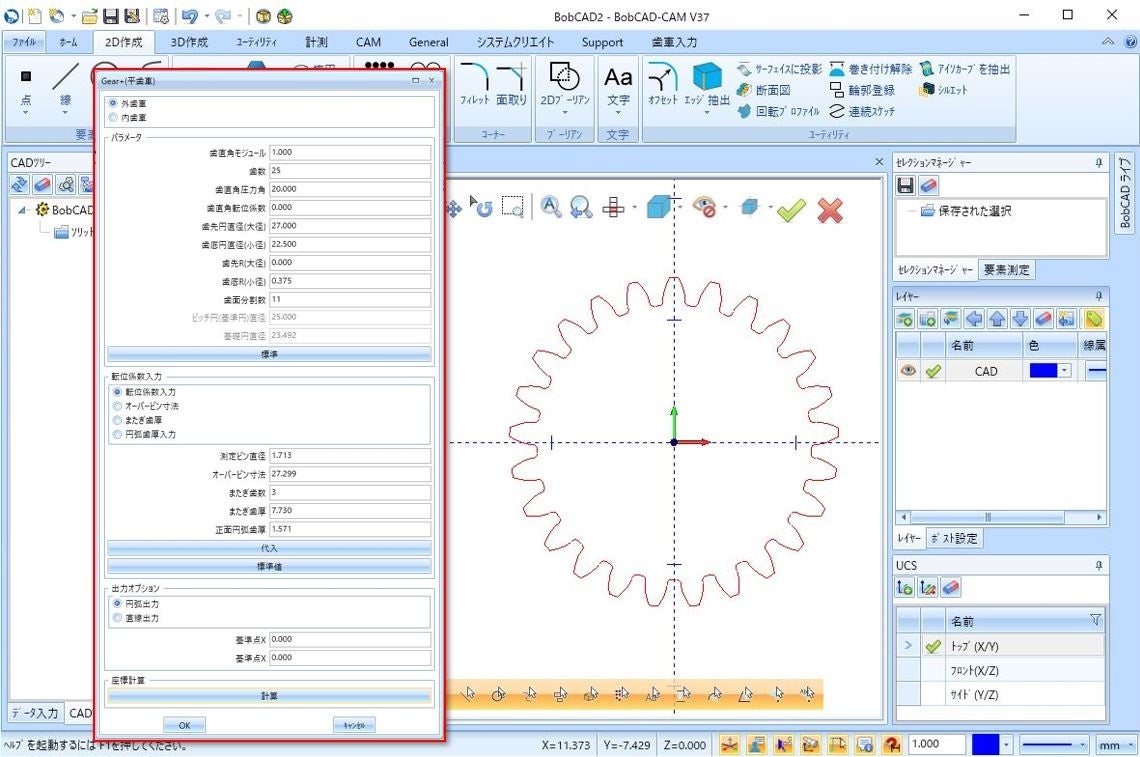Select the 面取り chamfer tool
Screen dimensions: 1140x757
pyautogui.click(x=511, y=85)
